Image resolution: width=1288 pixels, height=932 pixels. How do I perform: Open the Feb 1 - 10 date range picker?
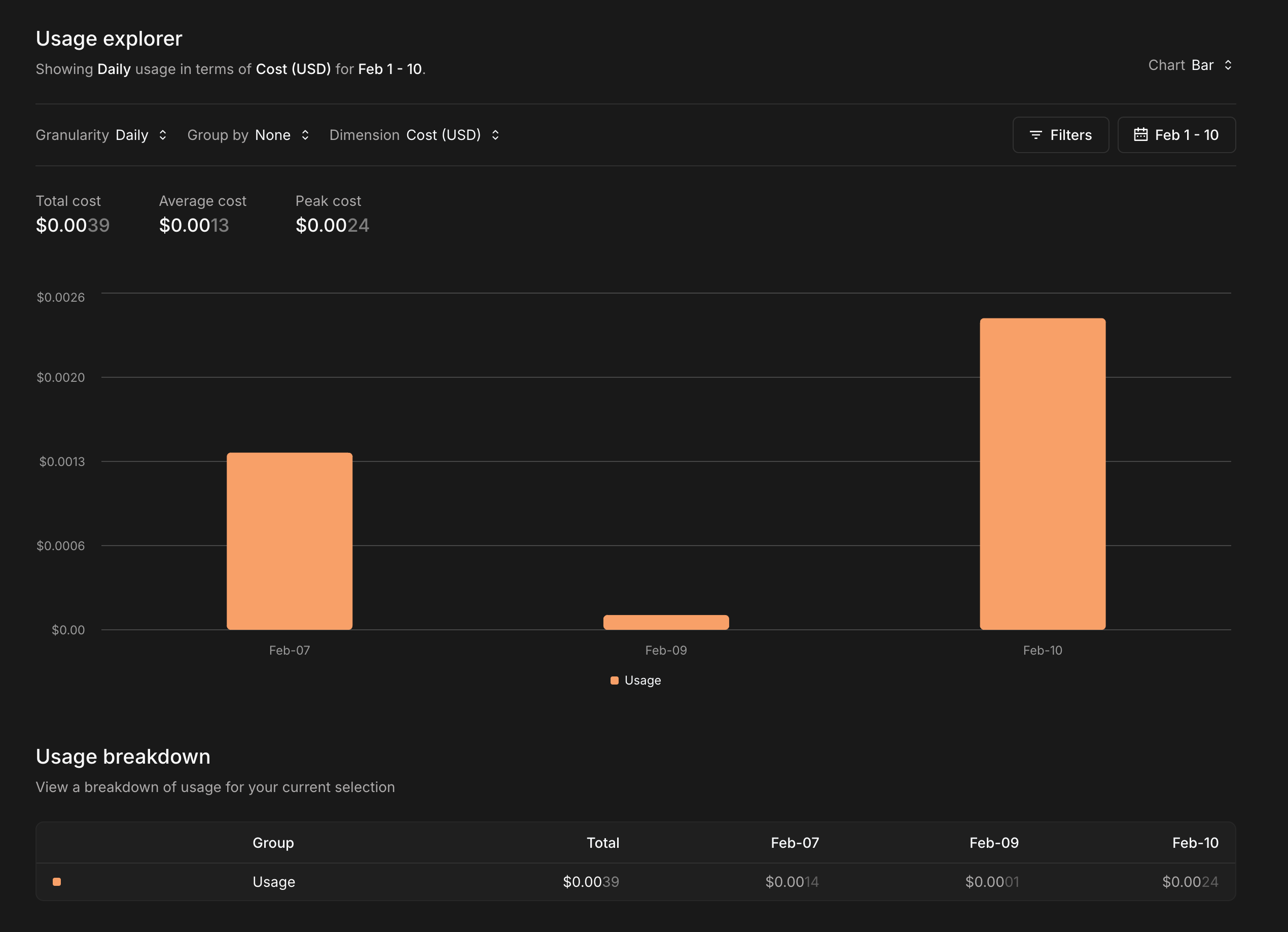point(1176,135)
